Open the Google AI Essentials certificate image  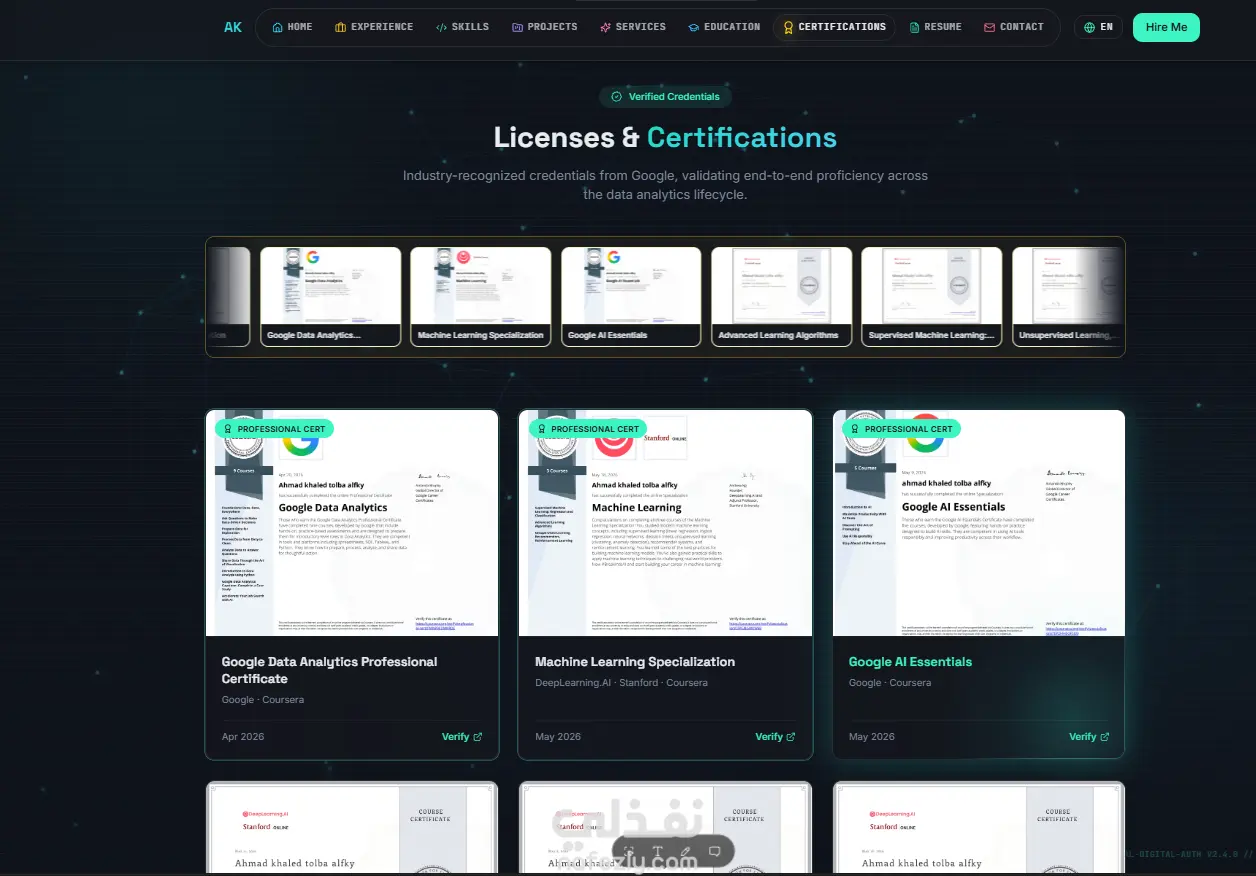[979, 523]
